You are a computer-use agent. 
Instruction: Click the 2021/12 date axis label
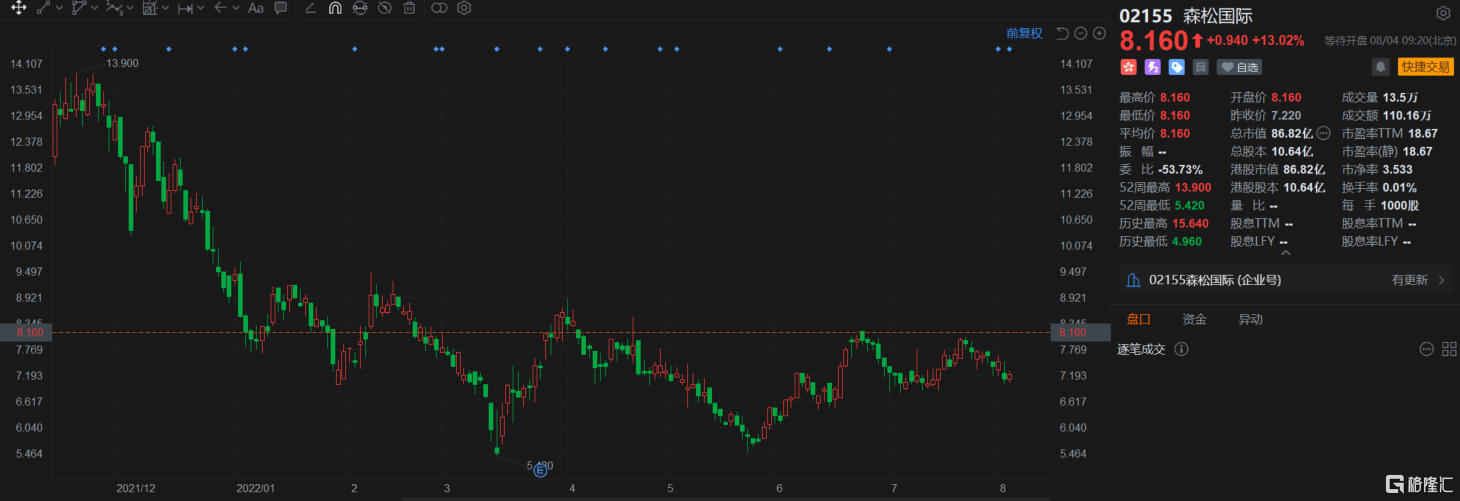136,488
